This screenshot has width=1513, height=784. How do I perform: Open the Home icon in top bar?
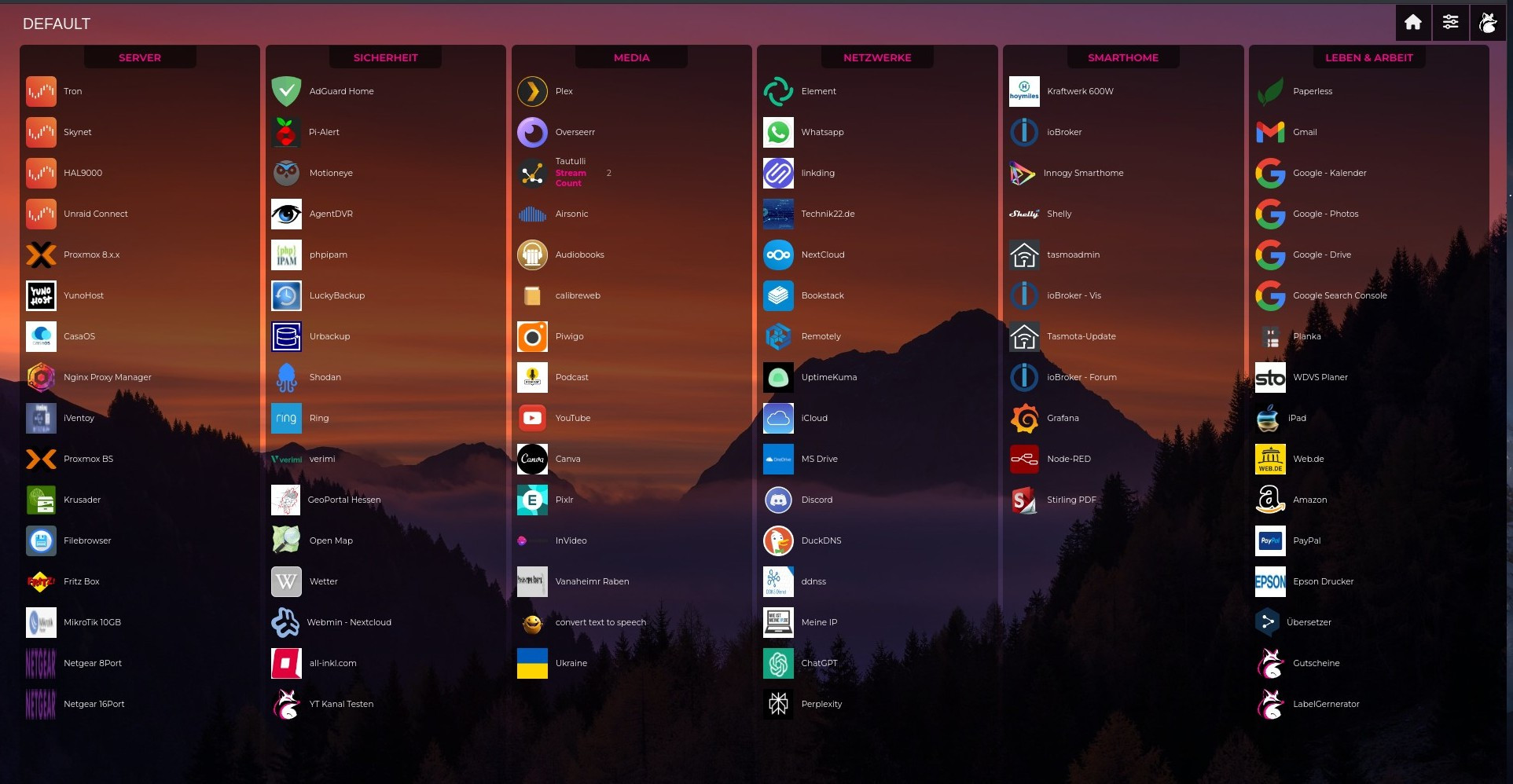tap(1413, 22)
